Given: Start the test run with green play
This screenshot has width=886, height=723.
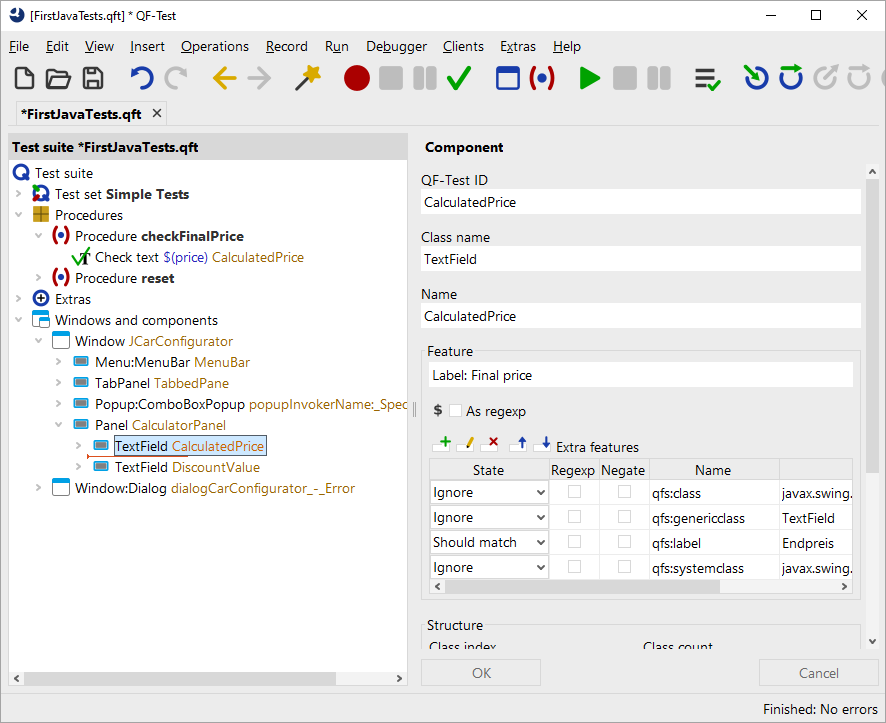Looking at the screenshot, I should 590,78.
